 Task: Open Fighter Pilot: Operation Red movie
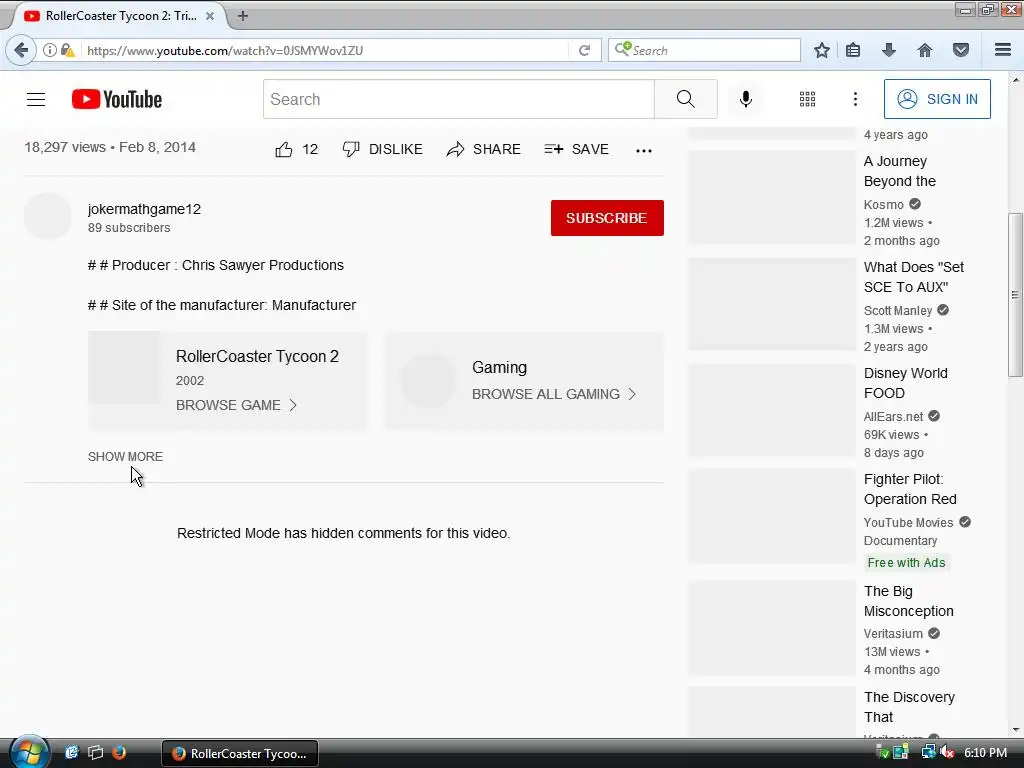(910, 489)
